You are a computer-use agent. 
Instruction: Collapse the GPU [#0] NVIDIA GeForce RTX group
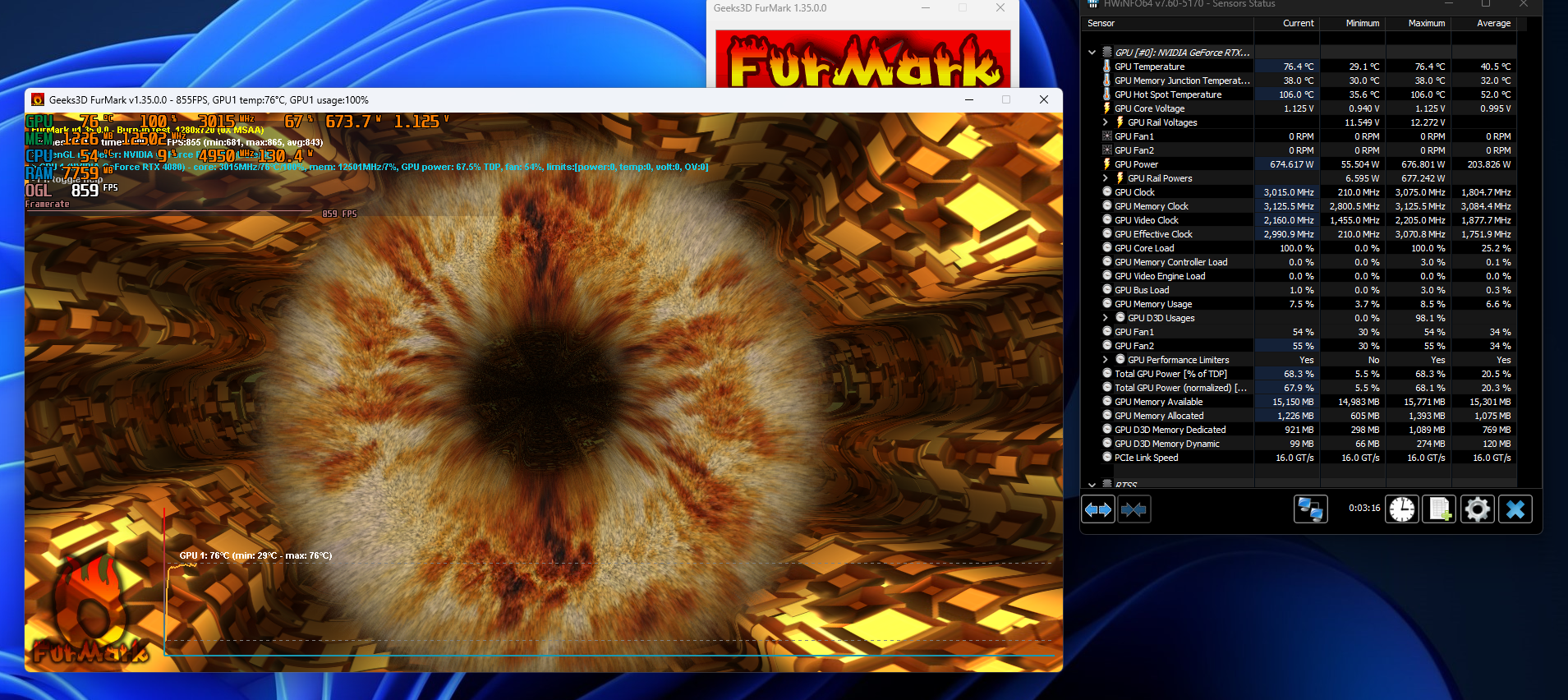coord(1092,53)
